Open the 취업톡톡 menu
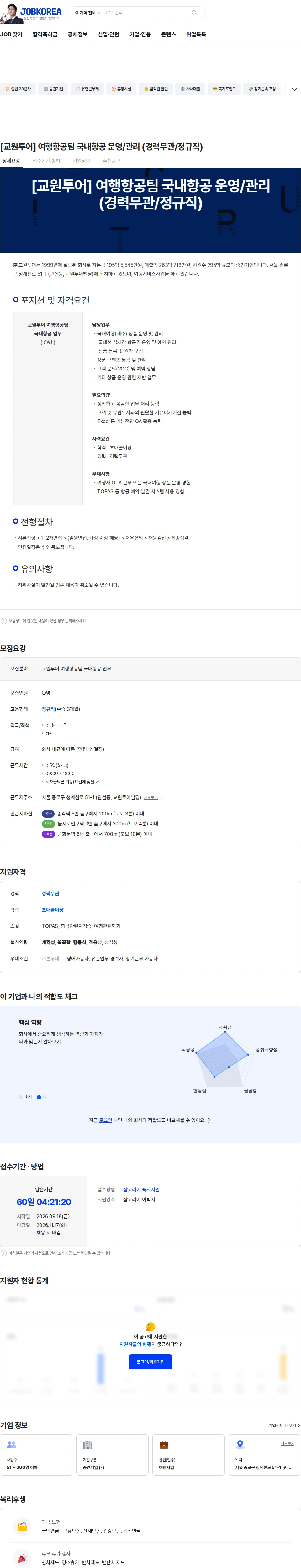Screen dimensions: 301x1568 [196, 35]
